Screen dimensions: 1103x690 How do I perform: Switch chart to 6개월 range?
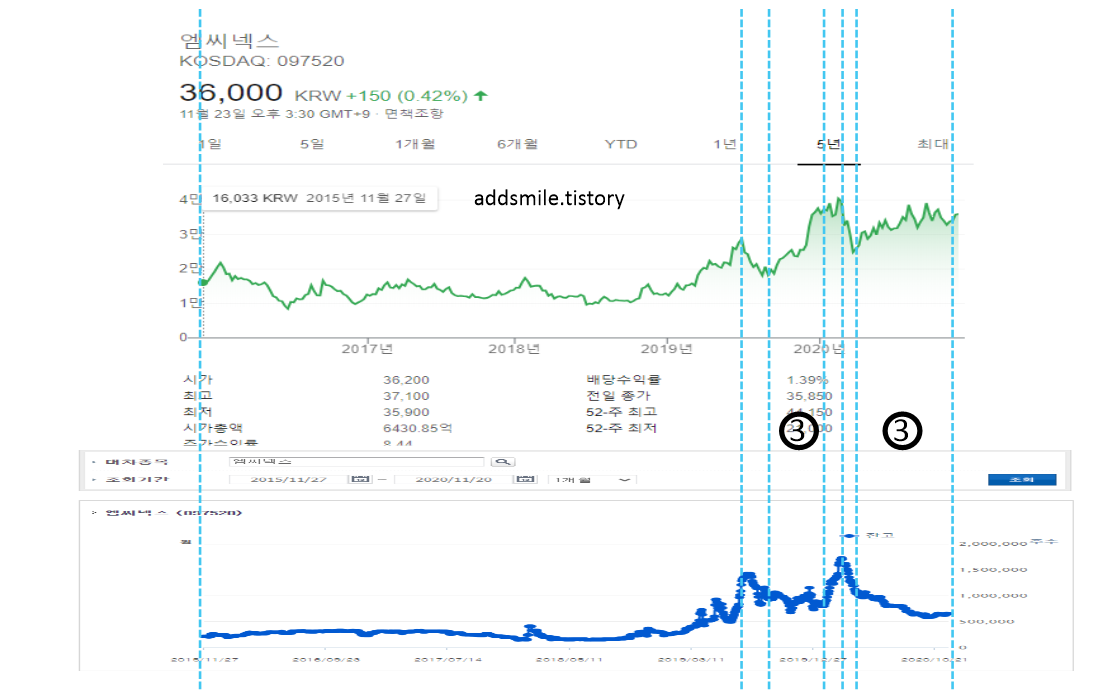point(517,144)
